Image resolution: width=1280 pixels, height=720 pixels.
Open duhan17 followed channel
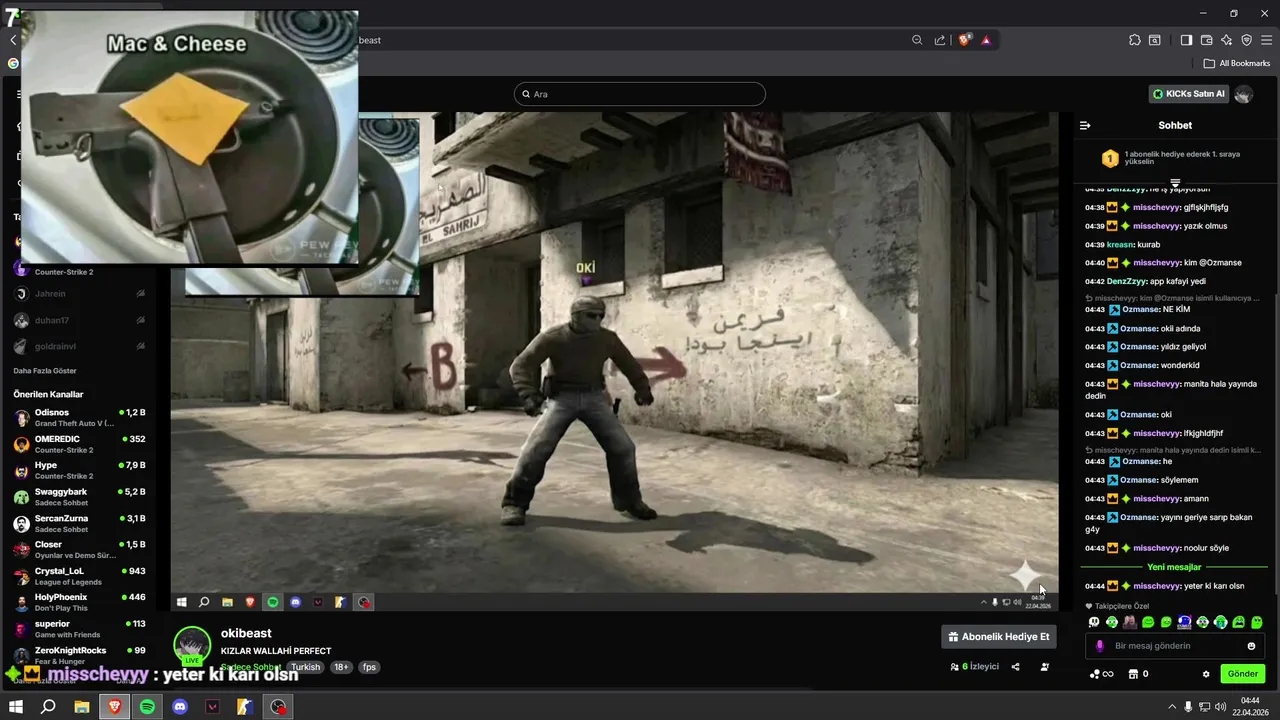click(x=80, y=320)
